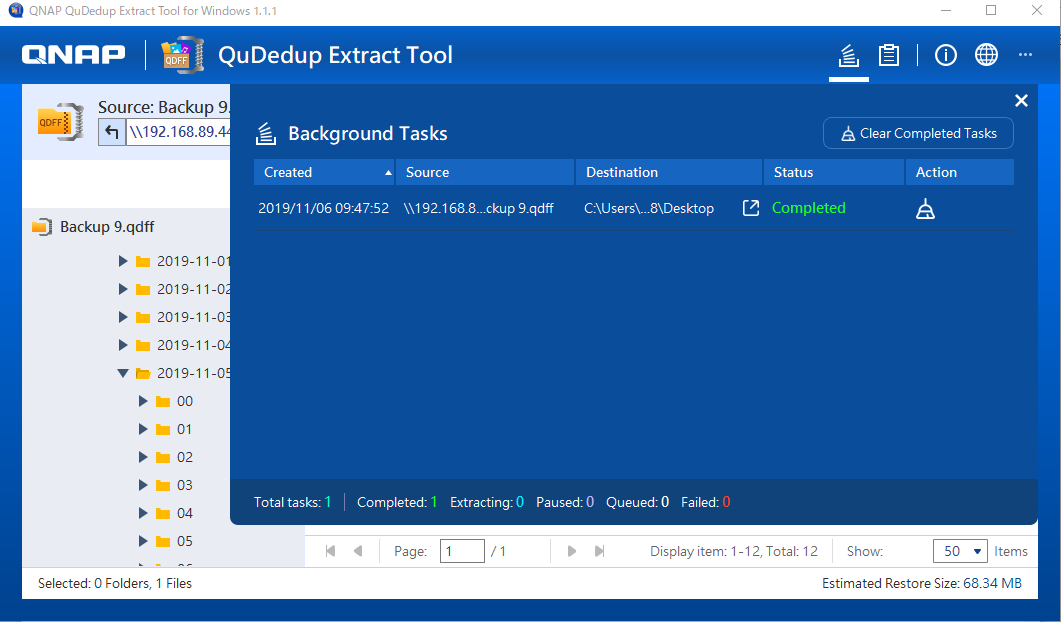Open the About information icon
Image resolution: width=1061 pixels, height=622 pixels.
(x=945, y=55)
